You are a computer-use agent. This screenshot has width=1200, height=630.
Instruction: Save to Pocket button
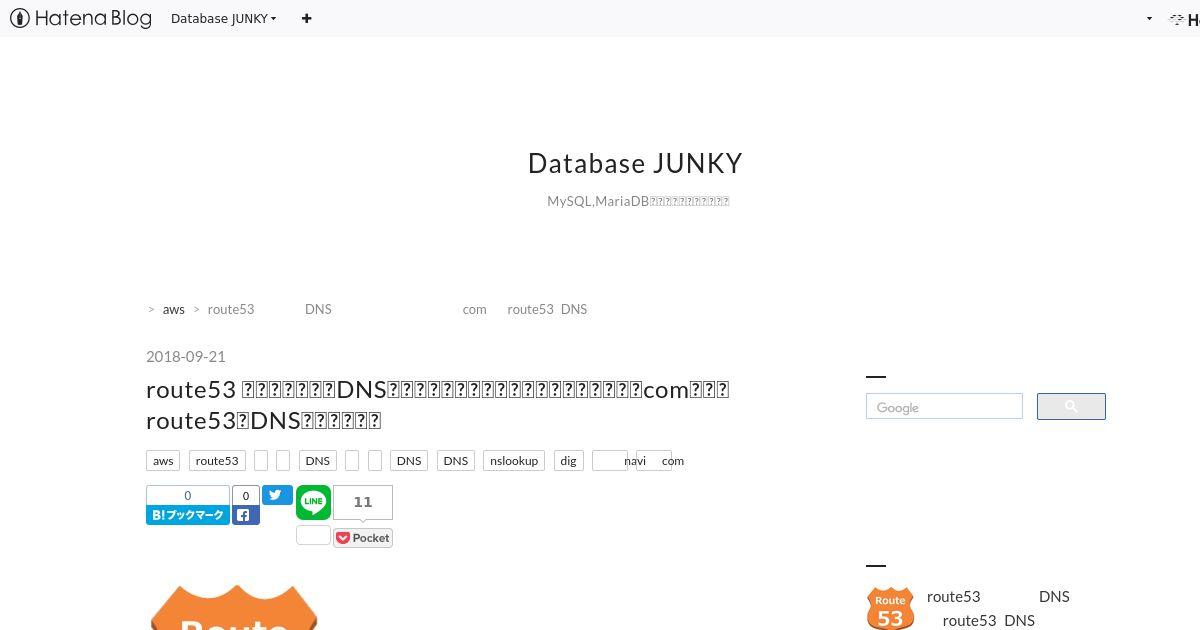[363, 538]
